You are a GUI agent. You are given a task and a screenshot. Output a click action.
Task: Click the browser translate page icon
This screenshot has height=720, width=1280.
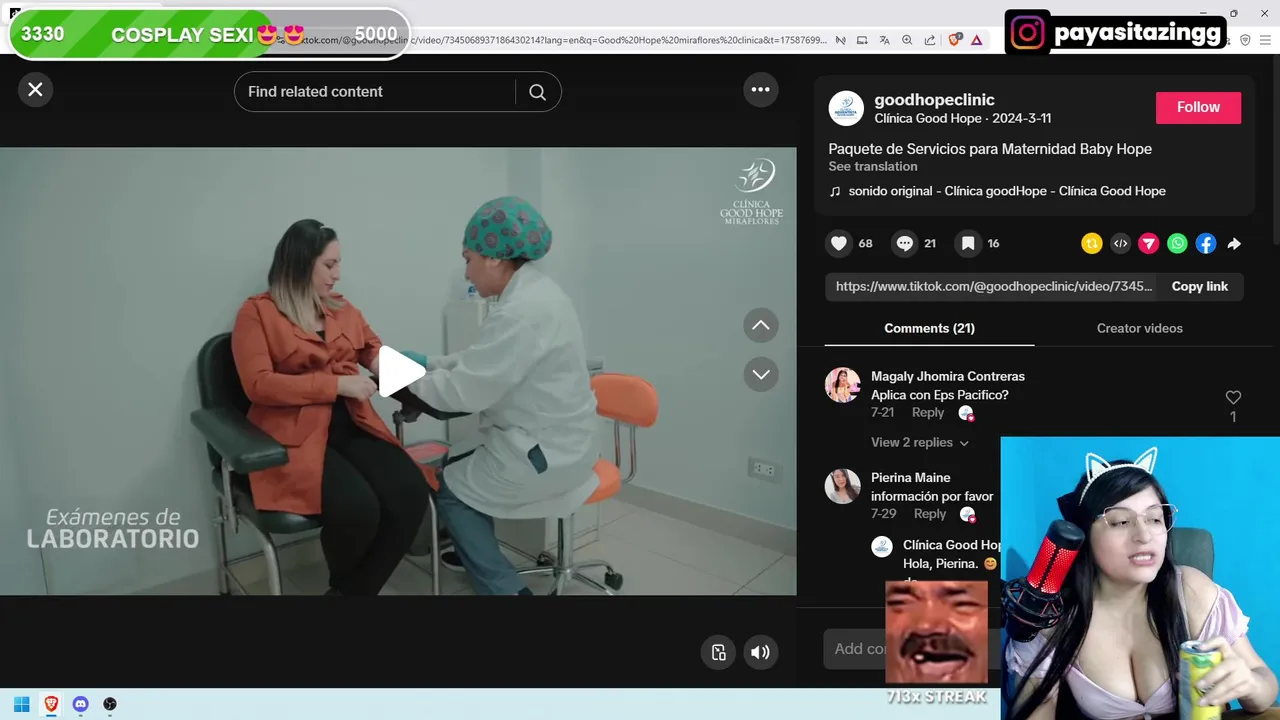884,40
